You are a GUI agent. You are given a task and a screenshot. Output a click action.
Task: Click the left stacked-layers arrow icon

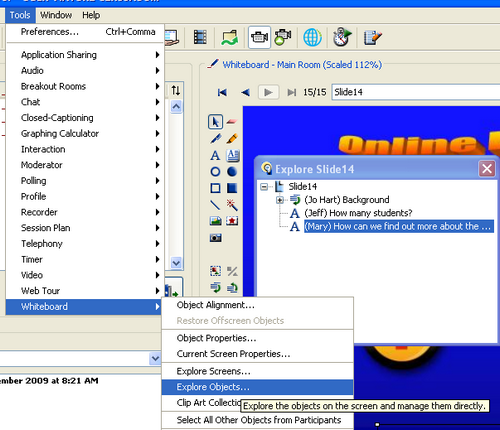(215, 287)
